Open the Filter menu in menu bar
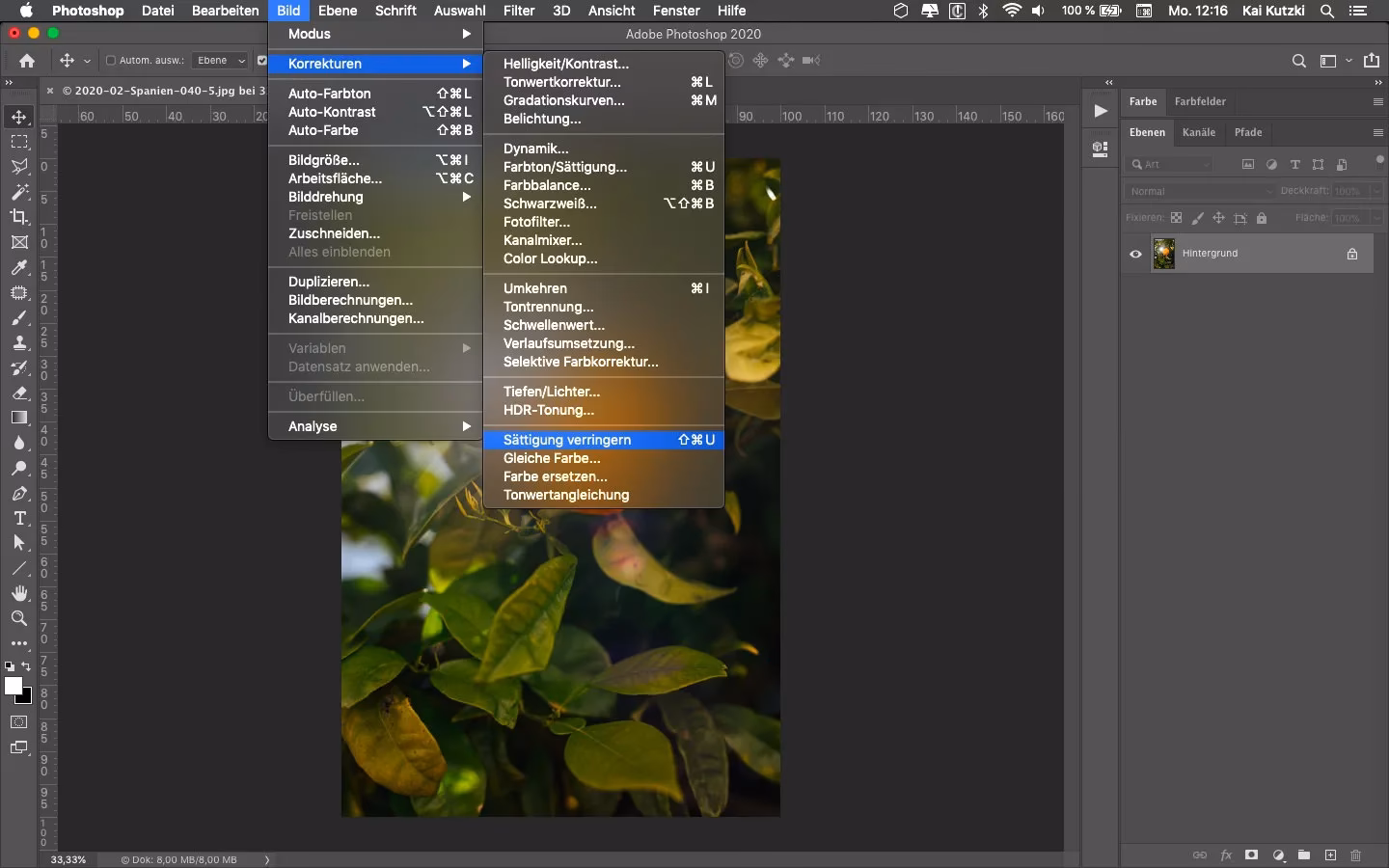The image size is (1389, 868). 519,11
